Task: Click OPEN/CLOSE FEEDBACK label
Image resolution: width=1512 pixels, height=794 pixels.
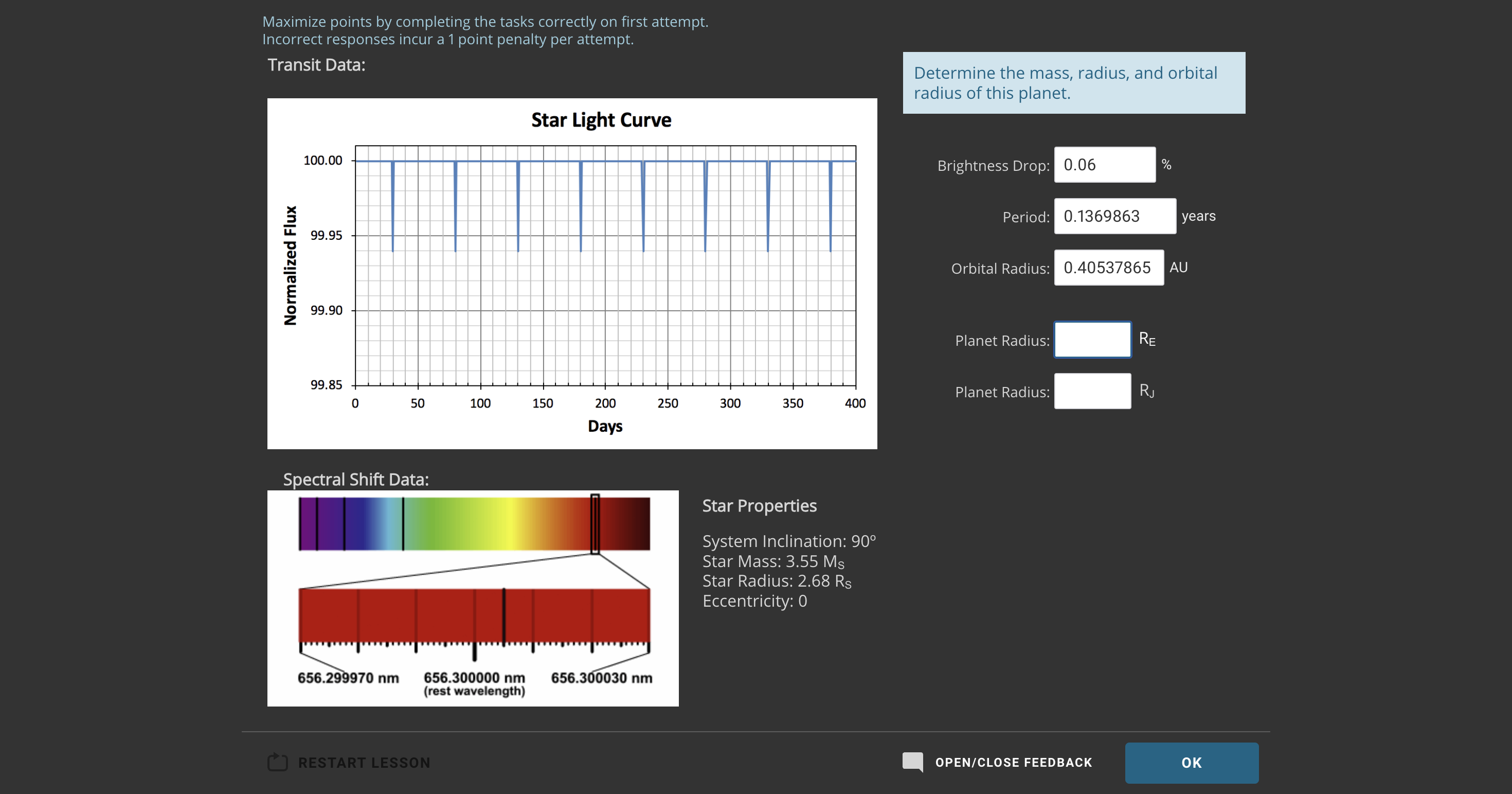Action: pyautogui.click(x=1013, y=762)
